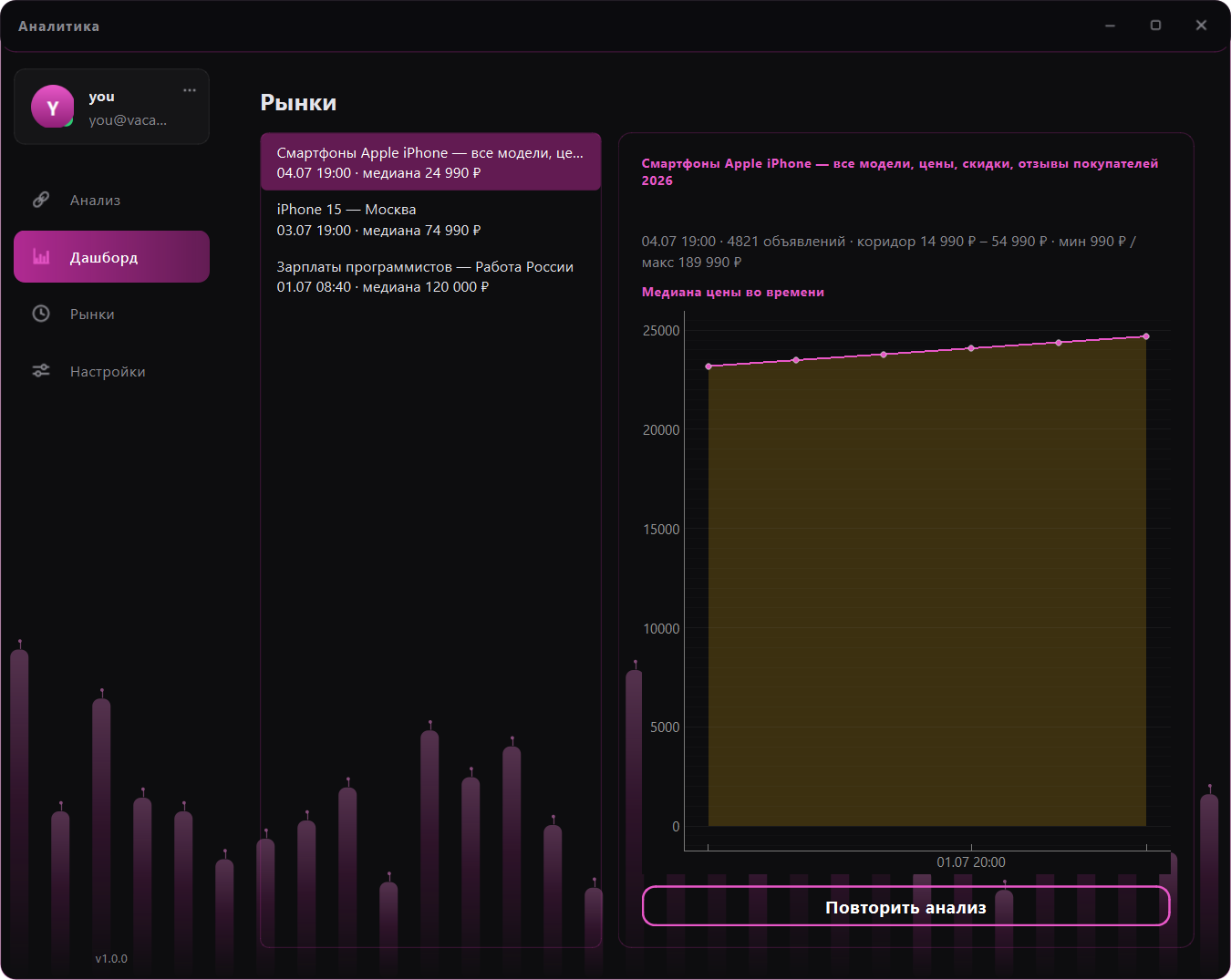The width and height of the screenshot is (1231, 980).
Task: Go to Рынки in the sidebar
Action: (111, 314)
